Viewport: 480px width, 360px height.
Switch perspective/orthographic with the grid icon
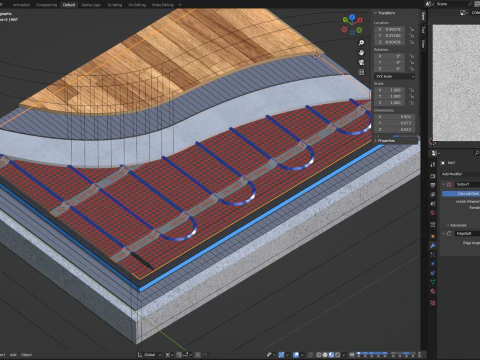361,72
